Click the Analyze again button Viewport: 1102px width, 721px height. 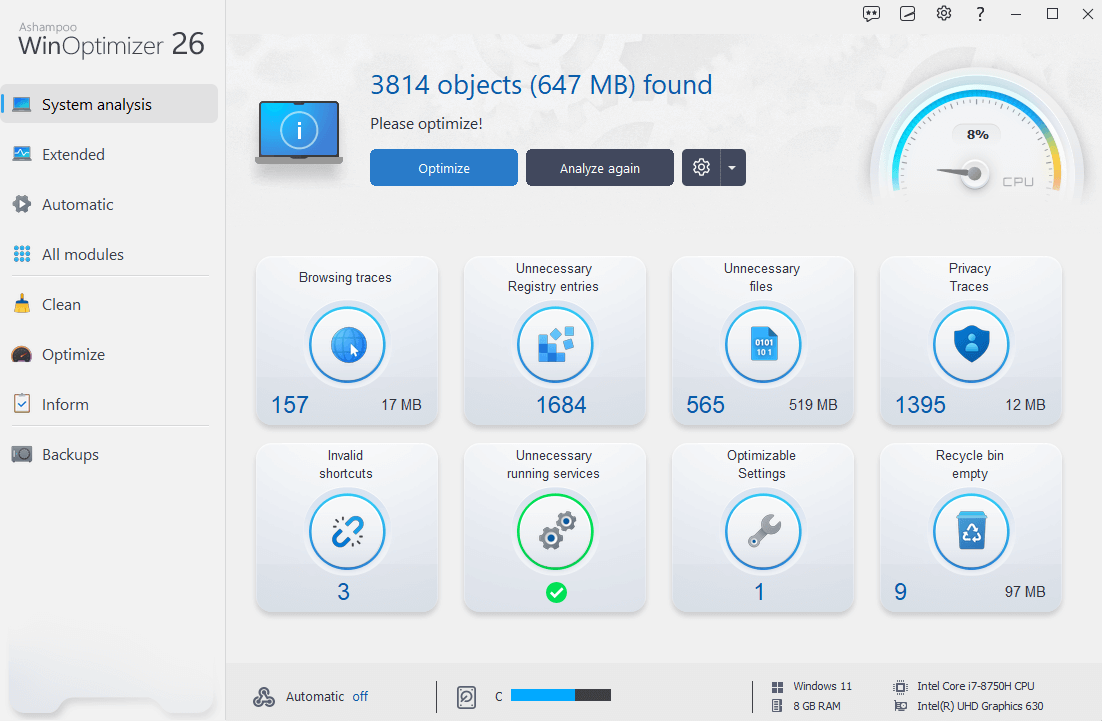(x=599, y=167)
